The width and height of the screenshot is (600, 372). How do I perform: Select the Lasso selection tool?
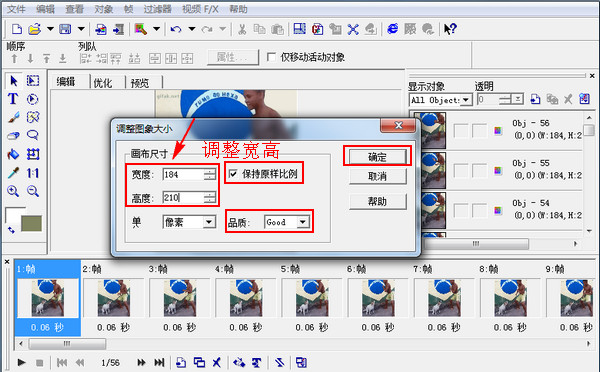(33, 135)
